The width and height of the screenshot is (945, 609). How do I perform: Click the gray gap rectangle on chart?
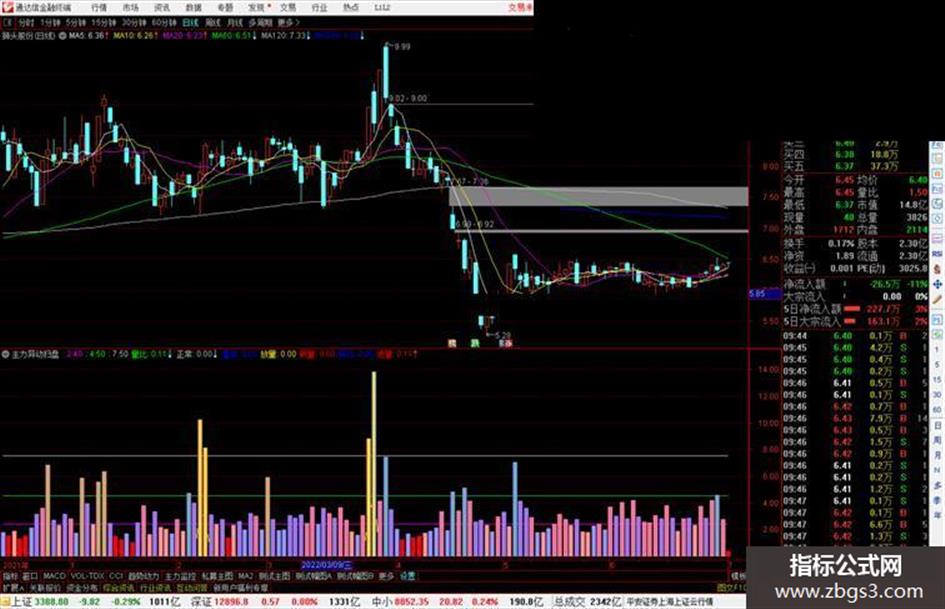599,197
